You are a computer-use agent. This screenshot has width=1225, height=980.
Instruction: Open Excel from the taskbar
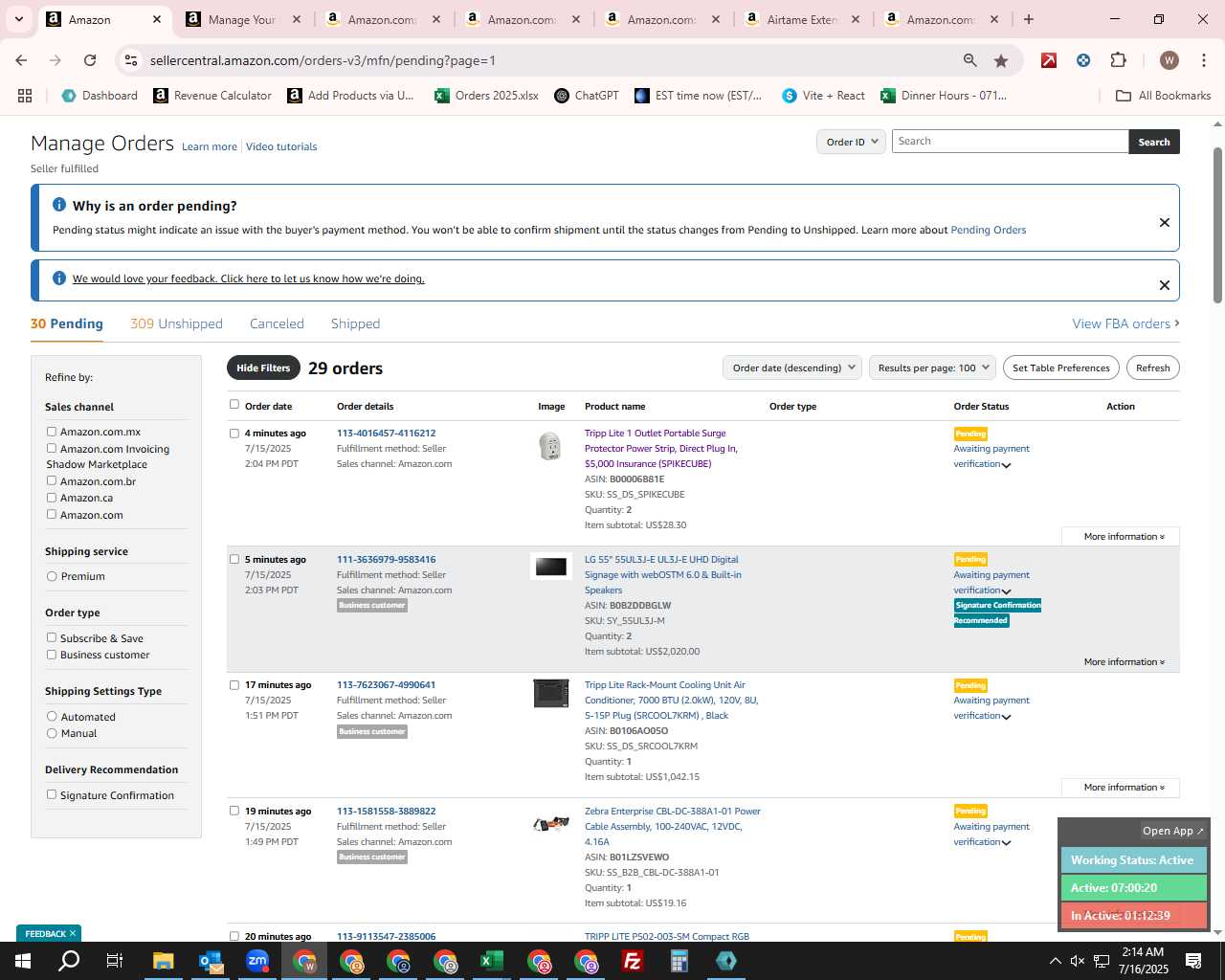click(x=492, y=961)
